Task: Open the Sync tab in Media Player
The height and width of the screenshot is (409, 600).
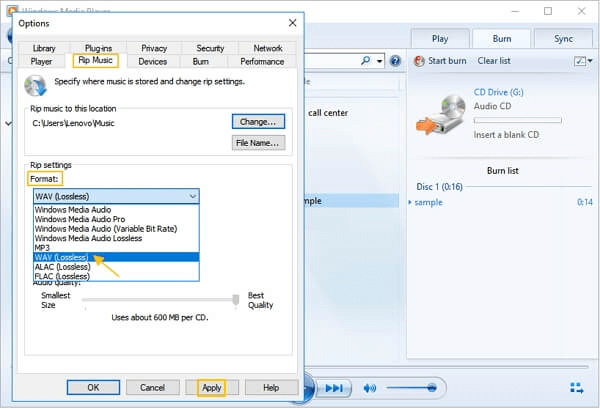Action: click(563, 39)
